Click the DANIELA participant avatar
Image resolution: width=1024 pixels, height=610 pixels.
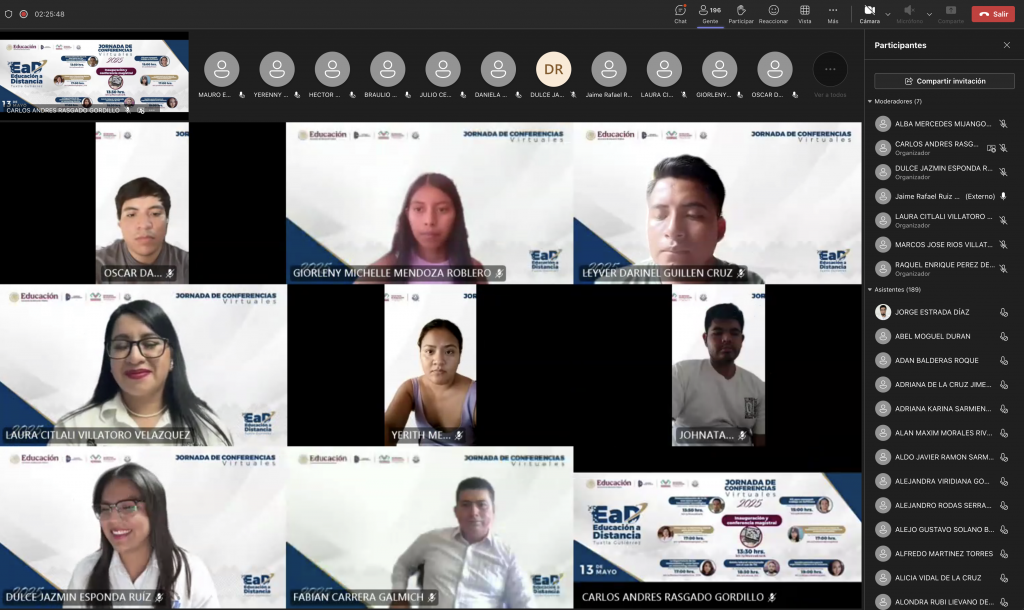tap(498, 69)
